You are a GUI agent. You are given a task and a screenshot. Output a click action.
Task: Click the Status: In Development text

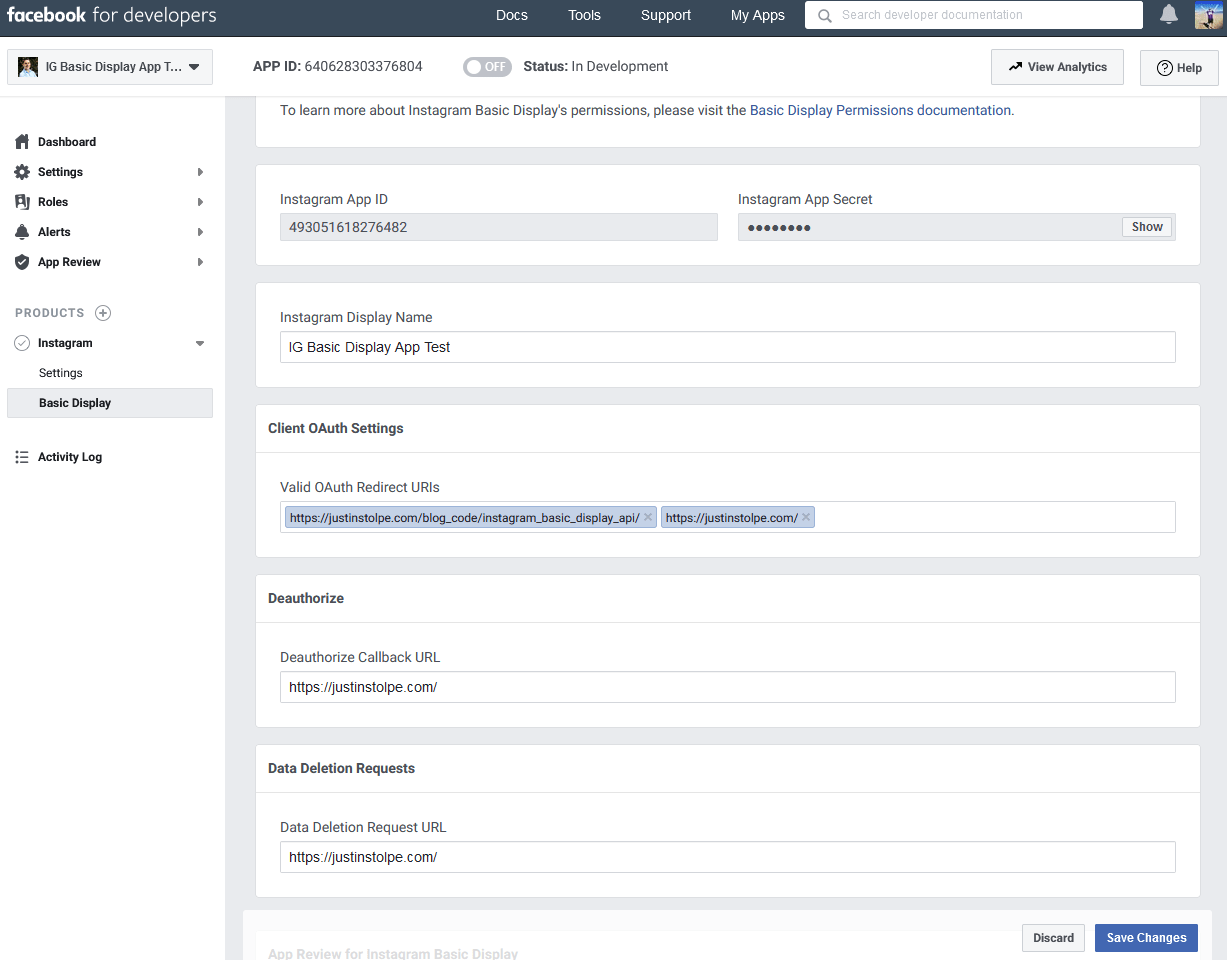coord(596,67)
